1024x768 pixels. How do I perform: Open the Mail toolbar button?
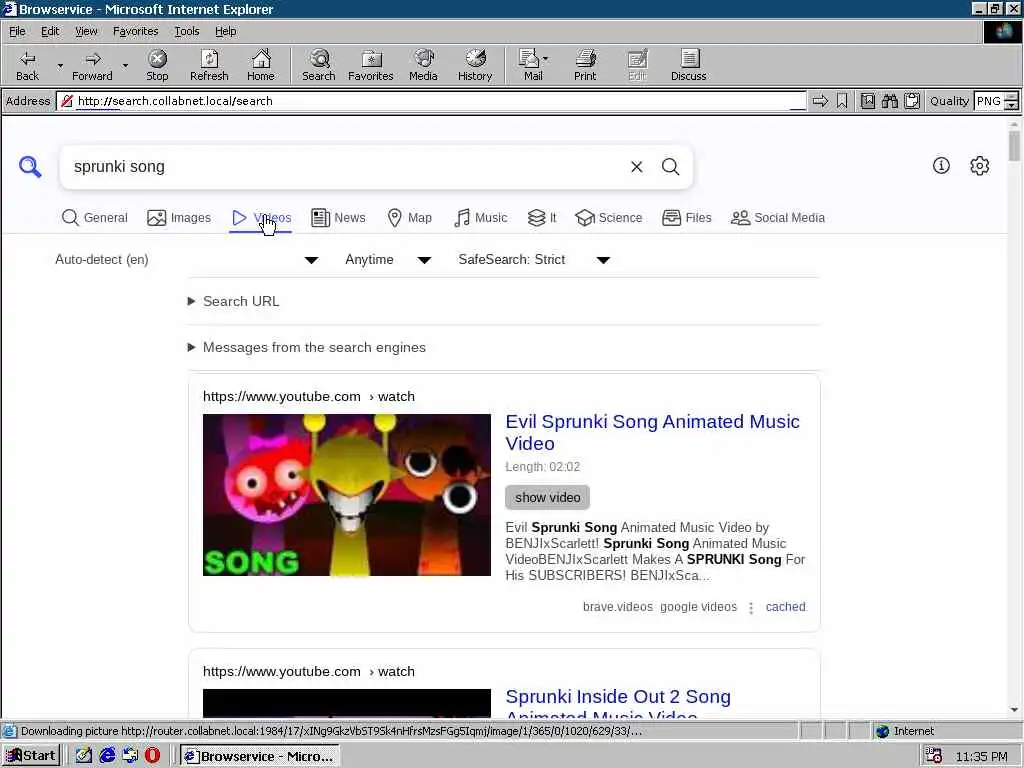pyautogui.click(x=532, y=65)
